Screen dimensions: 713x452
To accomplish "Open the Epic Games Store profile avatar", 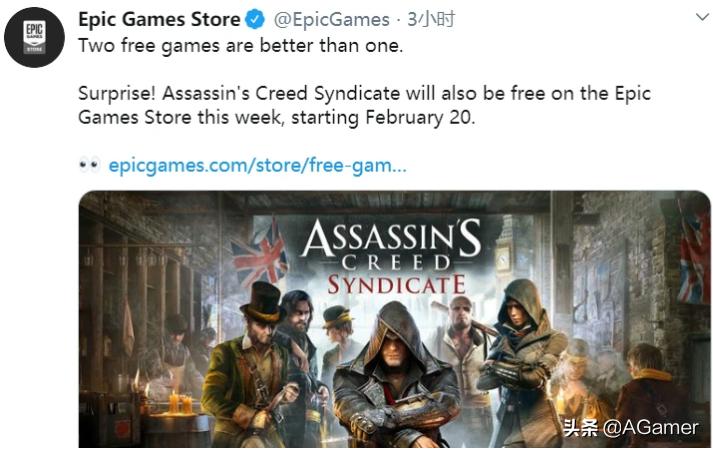I will 35,38.
